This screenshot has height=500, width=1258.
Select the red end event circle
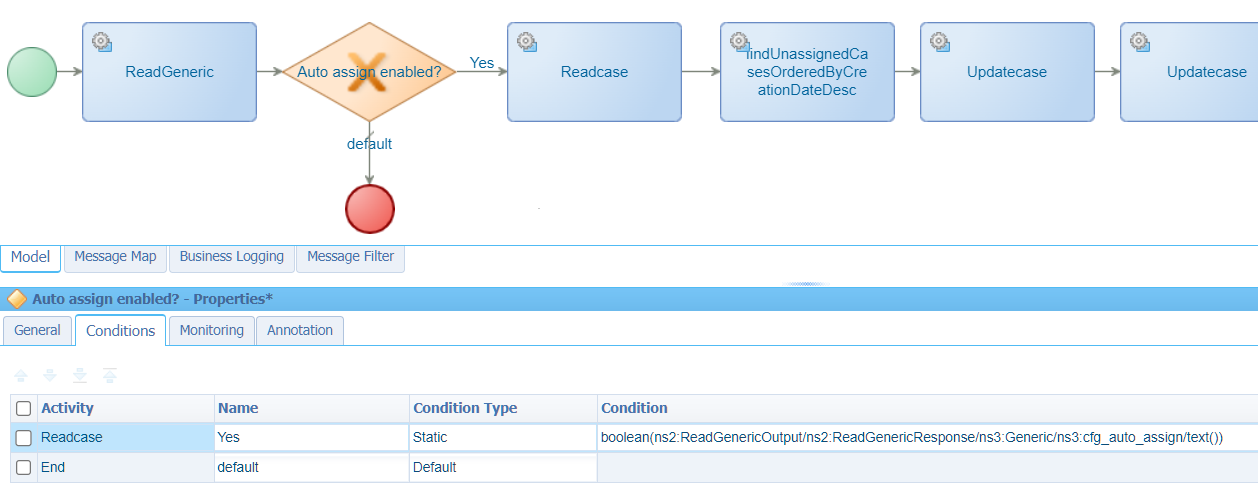pos(370,209)
